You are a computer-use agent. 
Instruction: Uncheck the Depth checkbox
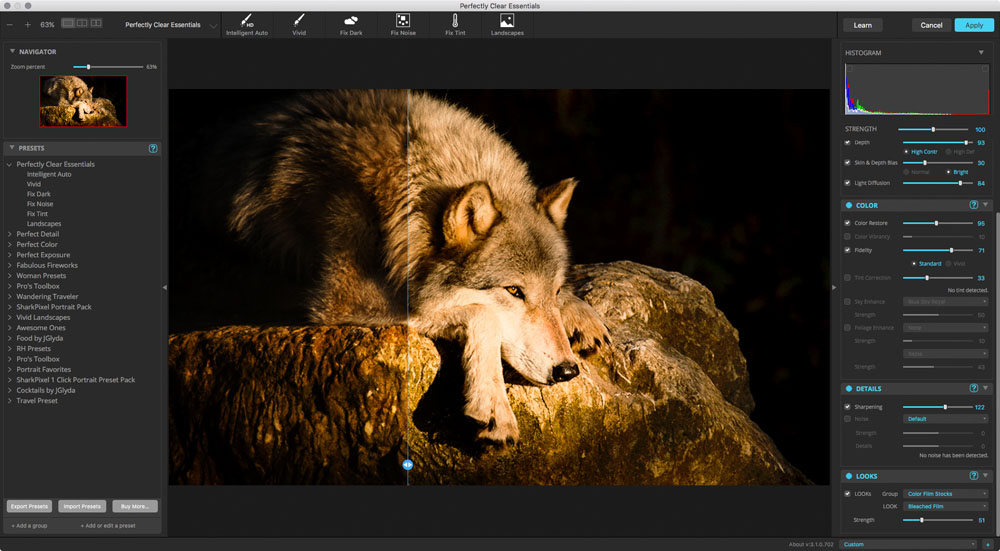click(x=847, y=143)
